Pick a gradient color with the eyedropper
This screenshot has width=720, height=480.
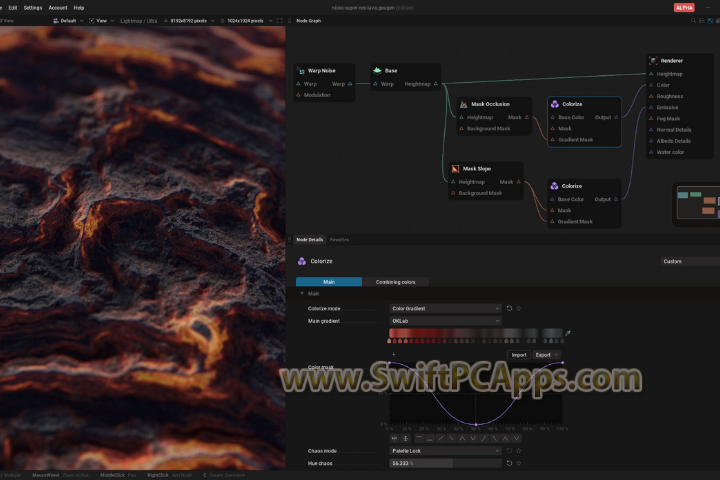568,333
